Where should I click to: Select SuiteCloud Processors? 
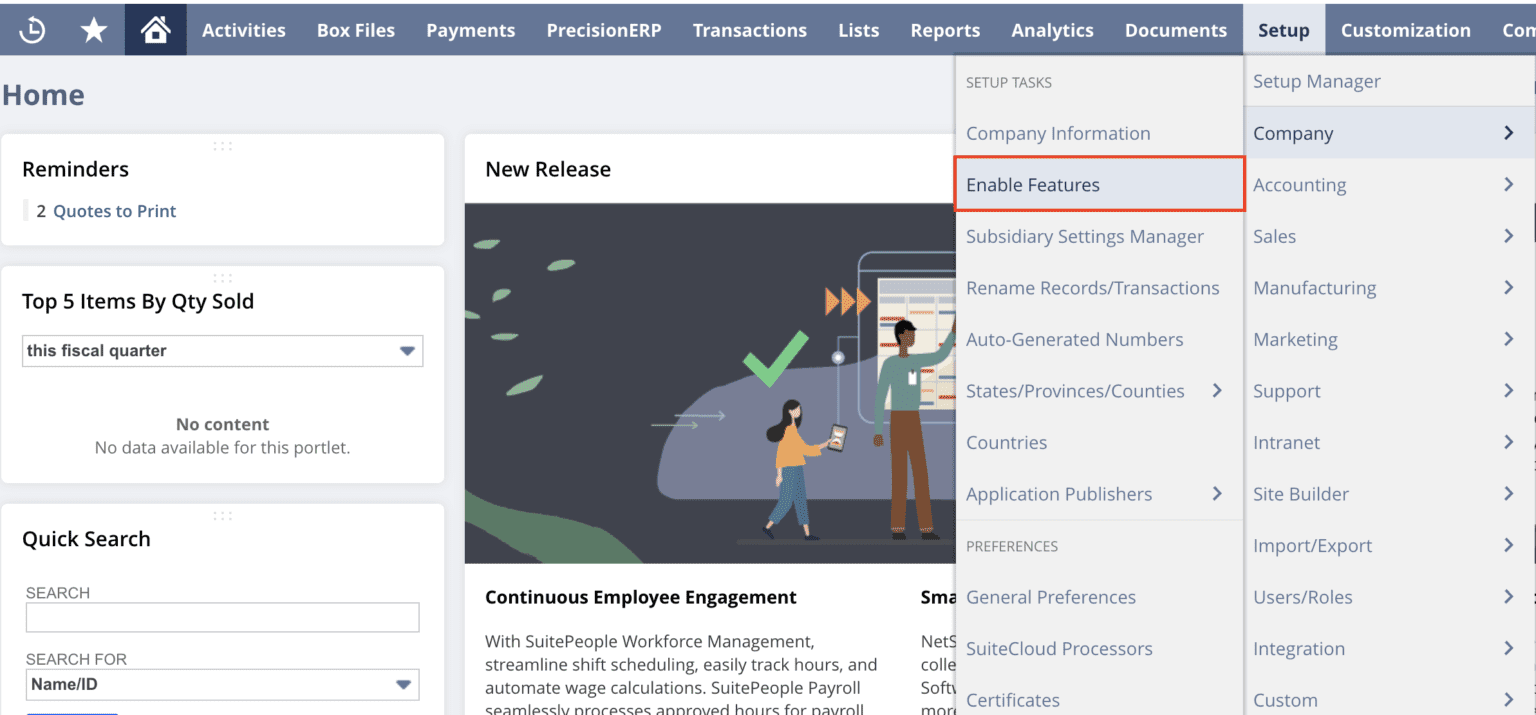tap(1059, 648)
